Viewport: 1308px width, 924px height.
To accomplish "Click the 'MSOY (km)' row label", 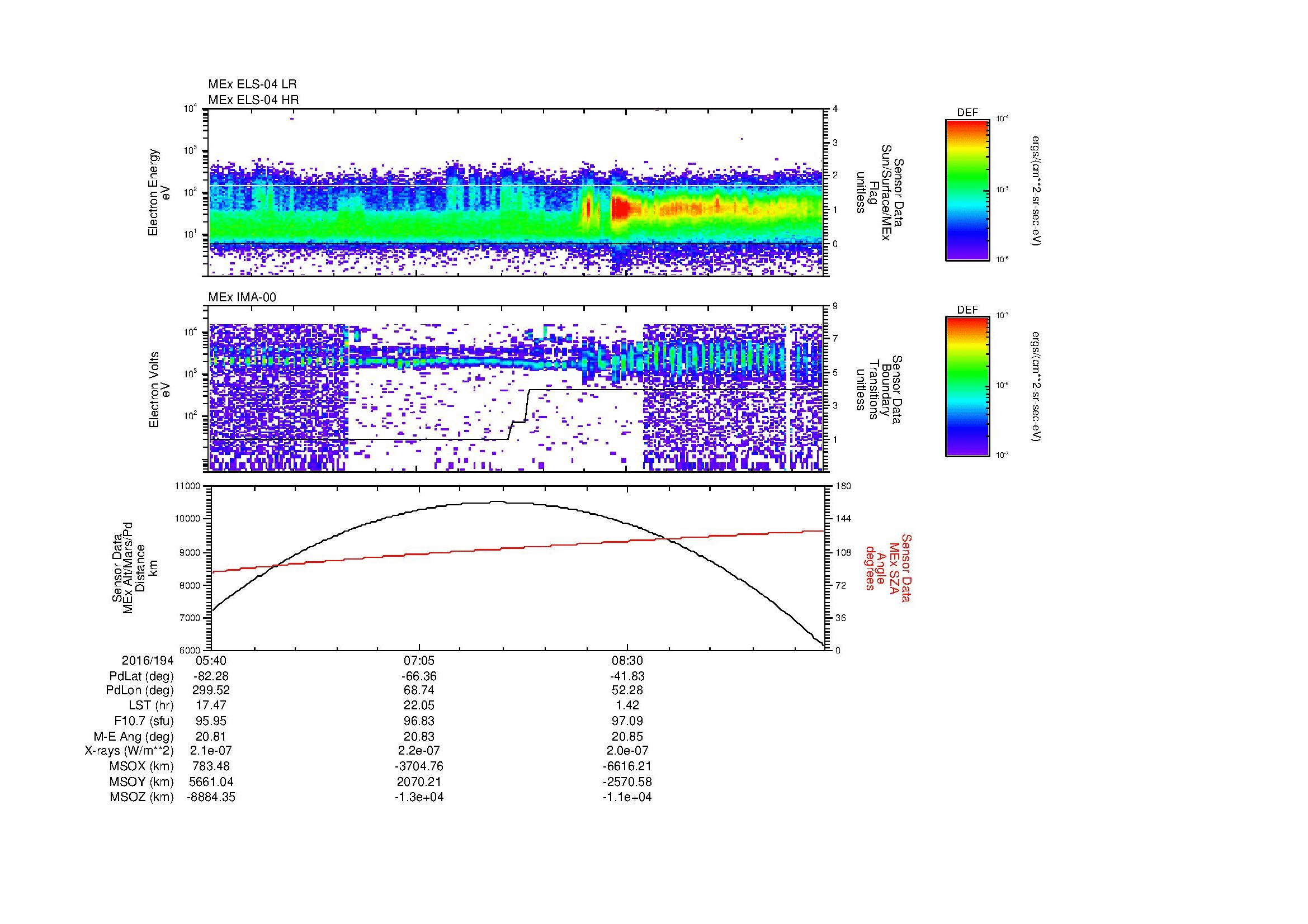I will point(142,781).
